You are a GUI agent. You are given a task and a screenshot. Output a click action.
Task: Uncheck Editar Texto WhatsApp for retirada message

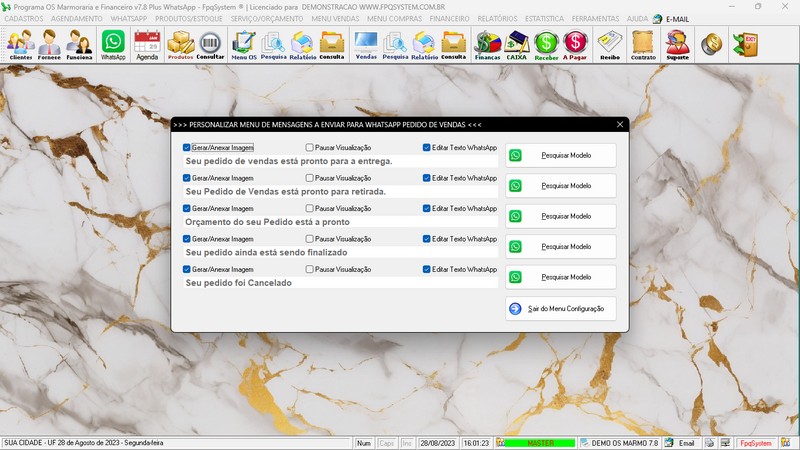tap(427, 178)
